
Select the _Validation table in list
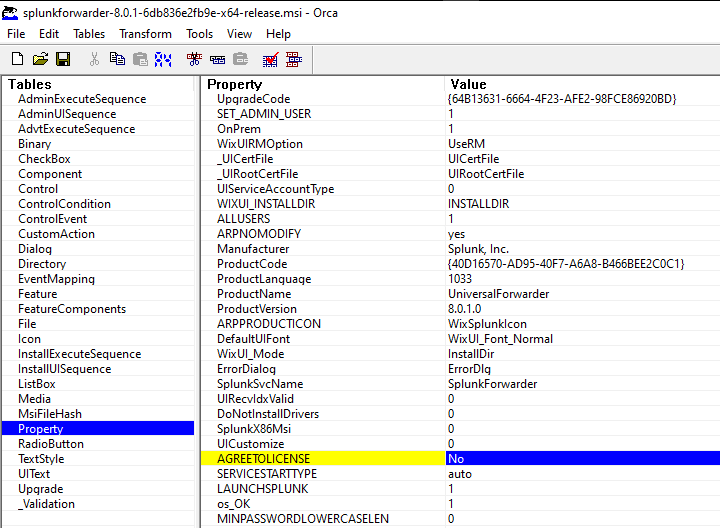click(x=47, y=504)
